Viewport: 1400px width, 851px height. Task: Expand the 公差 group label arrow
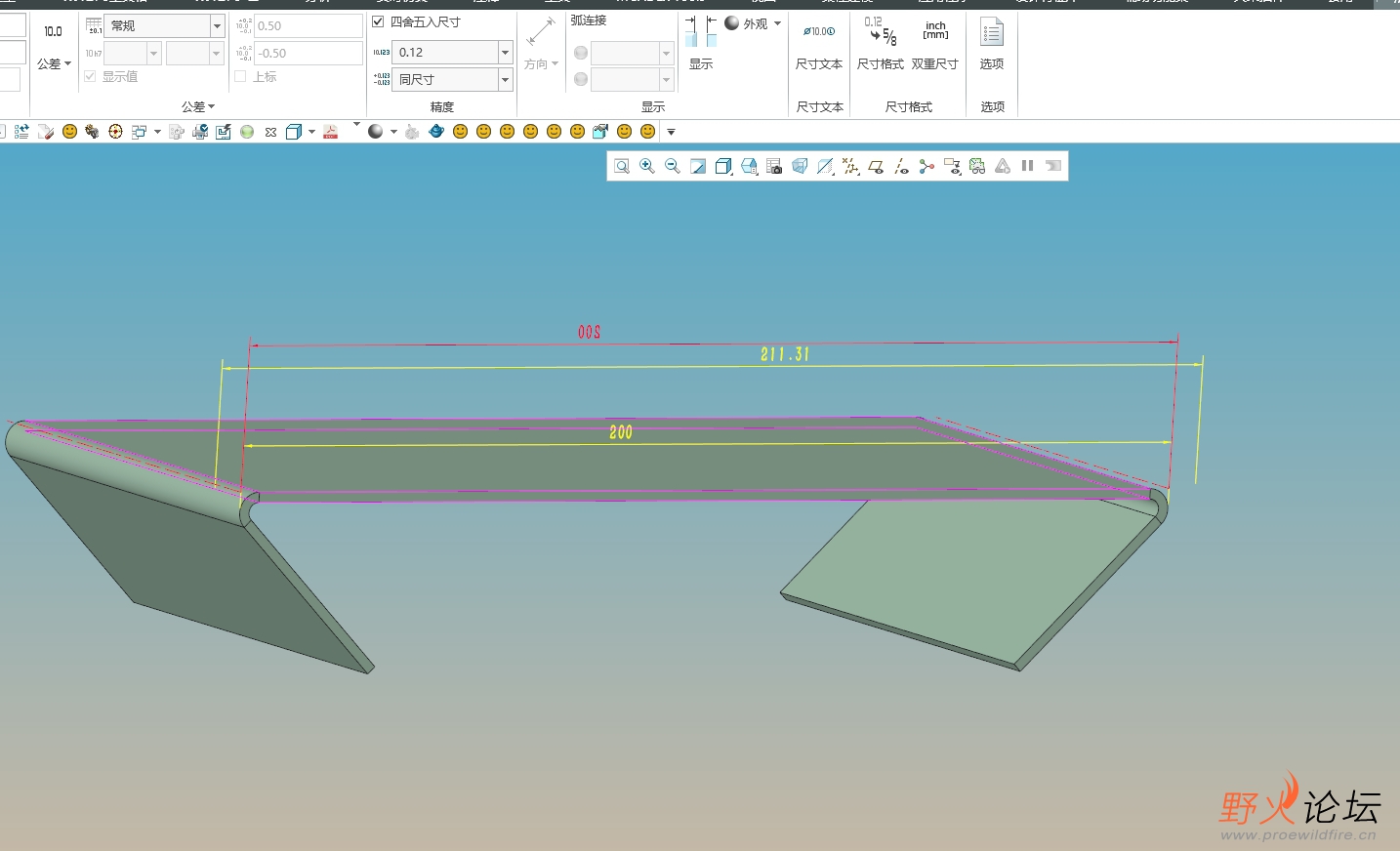(212, 106)
